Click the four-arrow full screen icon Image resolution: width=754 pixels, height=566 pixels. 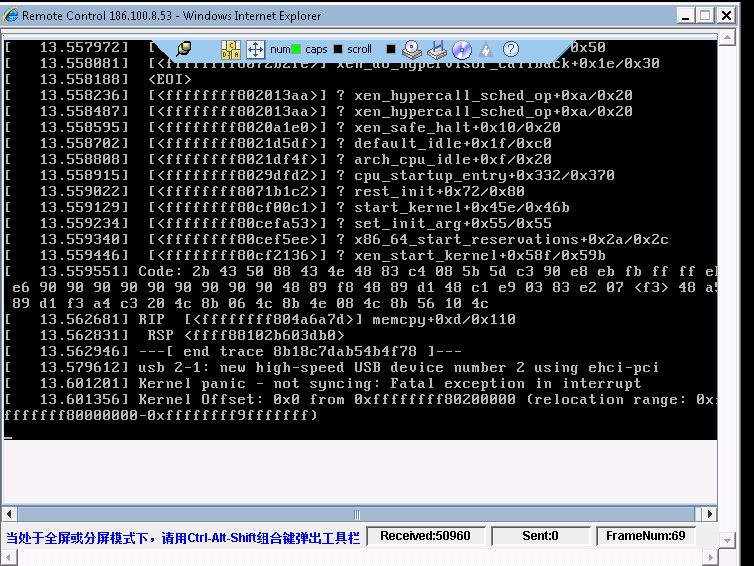pos(254,49)
